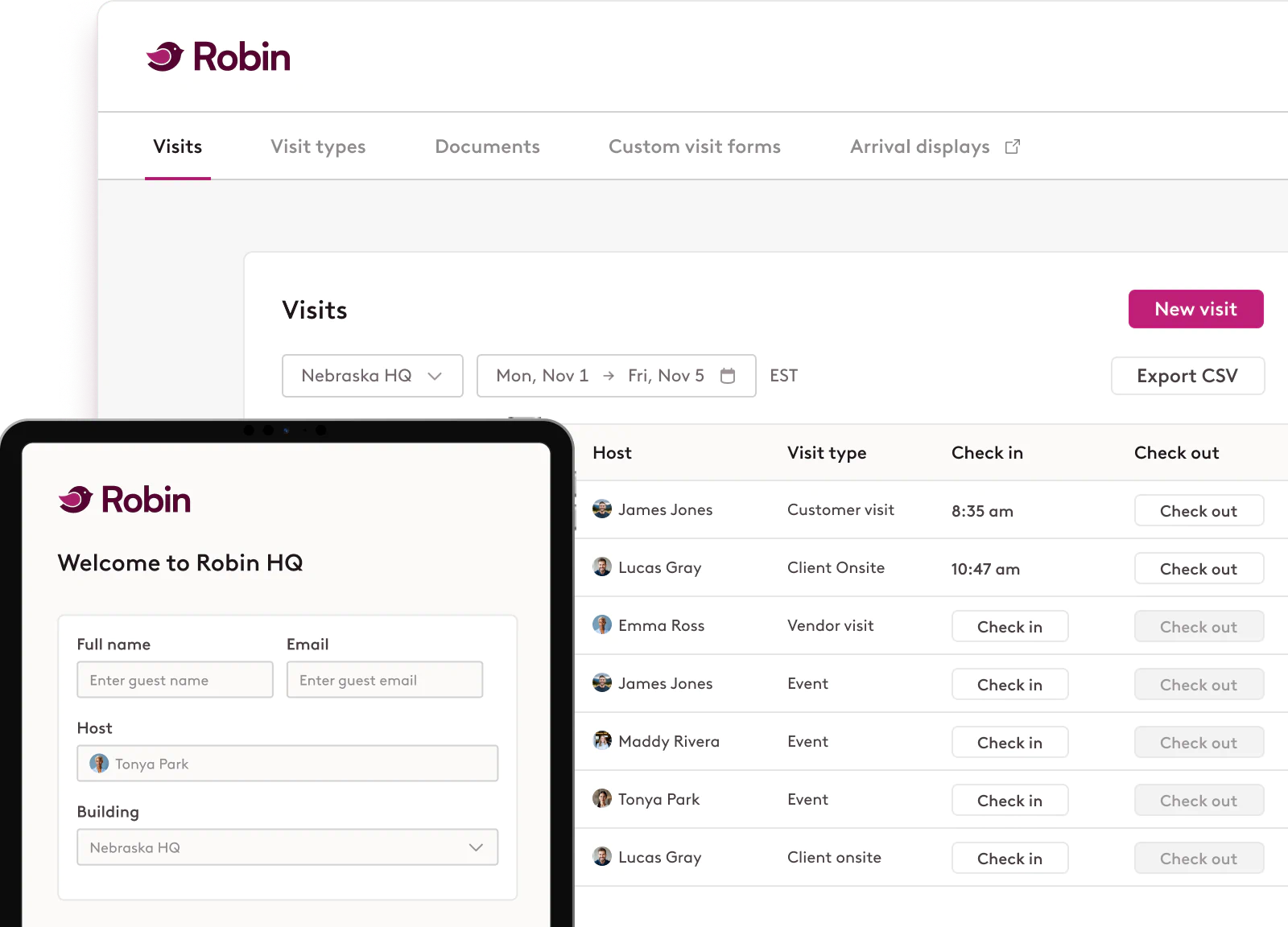The width and height of the screenshot is (1288, 927).
Task: Check in Maddy Rivera Event visit
Action: tap(1009, 743)
